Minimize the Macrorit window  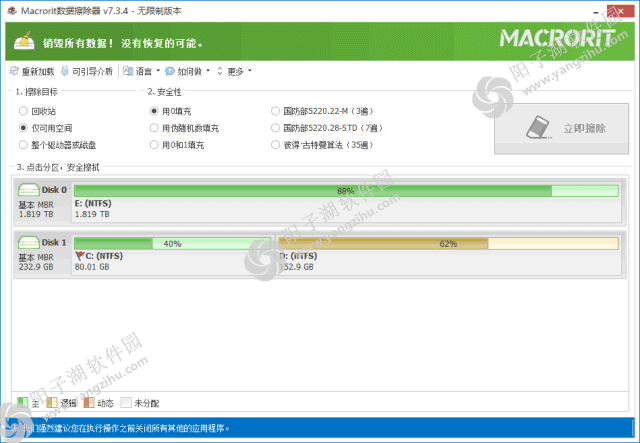click(x=596, y=11)
